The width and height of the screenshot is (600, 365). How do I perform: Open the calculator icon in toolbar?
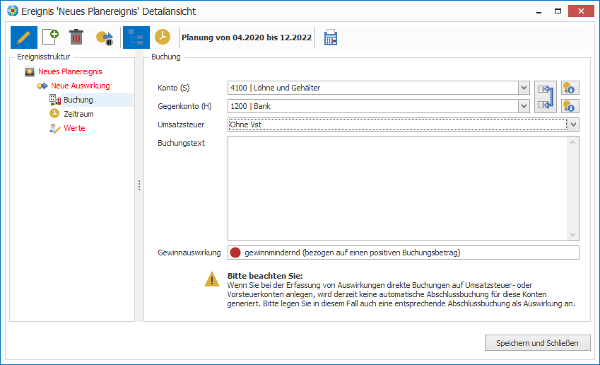tap(331, 37)
